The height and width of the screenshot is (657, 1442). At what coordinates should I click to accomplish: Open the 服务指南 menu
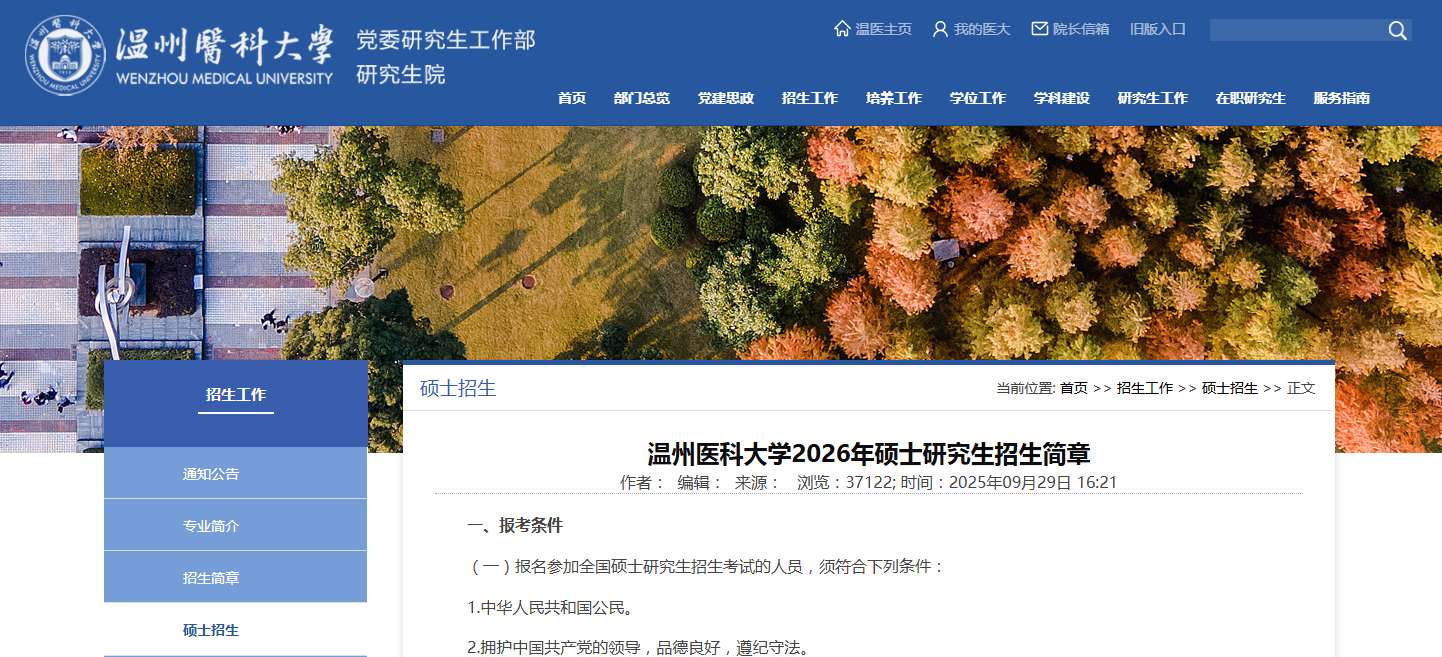[x=1342, y=98]
